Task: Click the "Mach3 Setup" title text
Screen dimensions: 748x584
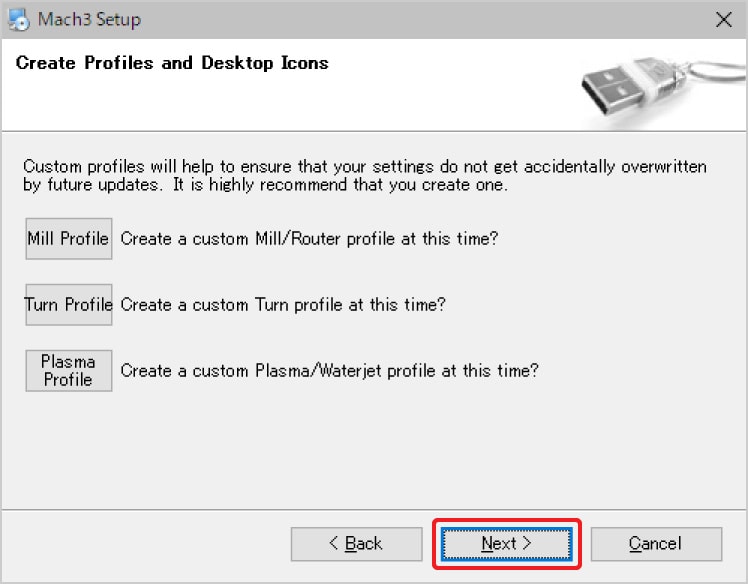Action: coord(89,19)
